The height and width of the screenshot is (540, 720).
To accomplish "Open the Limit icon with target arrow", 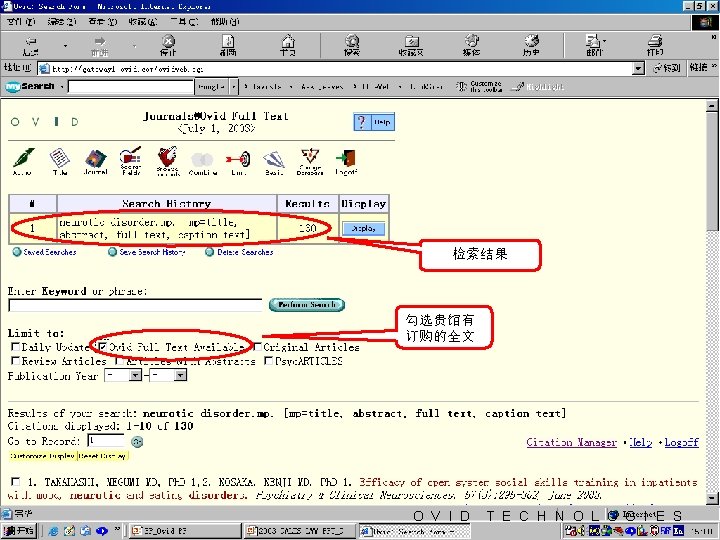I will 239,162.
